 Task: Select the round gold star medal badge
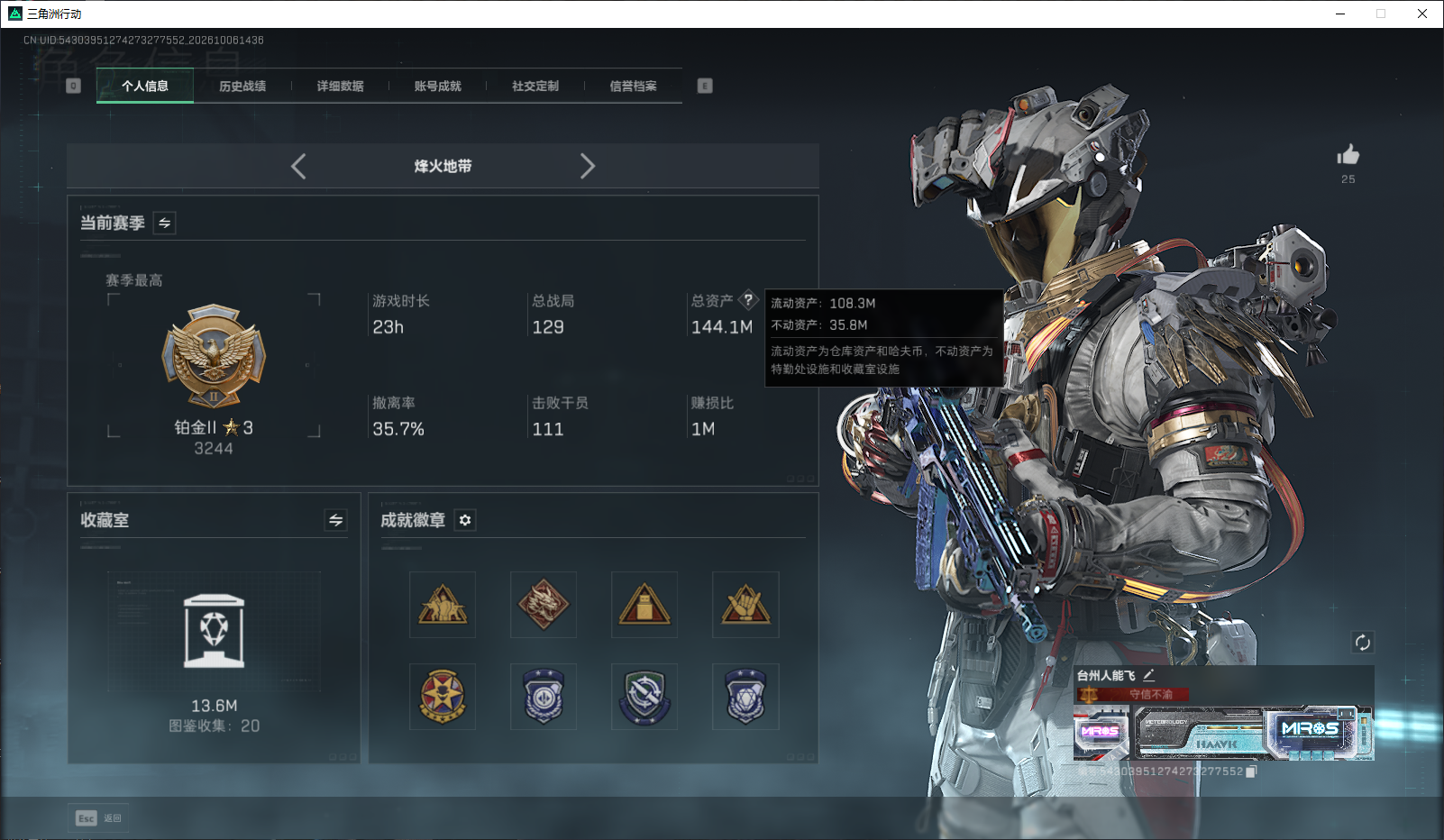coord(443,697)
